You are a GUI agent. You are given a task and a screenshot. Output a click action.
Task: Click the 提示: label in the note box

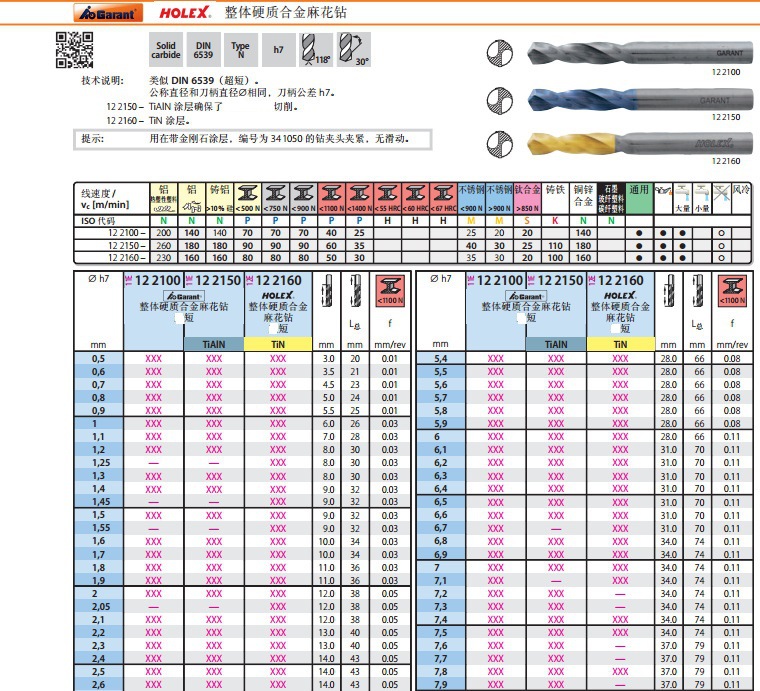click(92, 139)
